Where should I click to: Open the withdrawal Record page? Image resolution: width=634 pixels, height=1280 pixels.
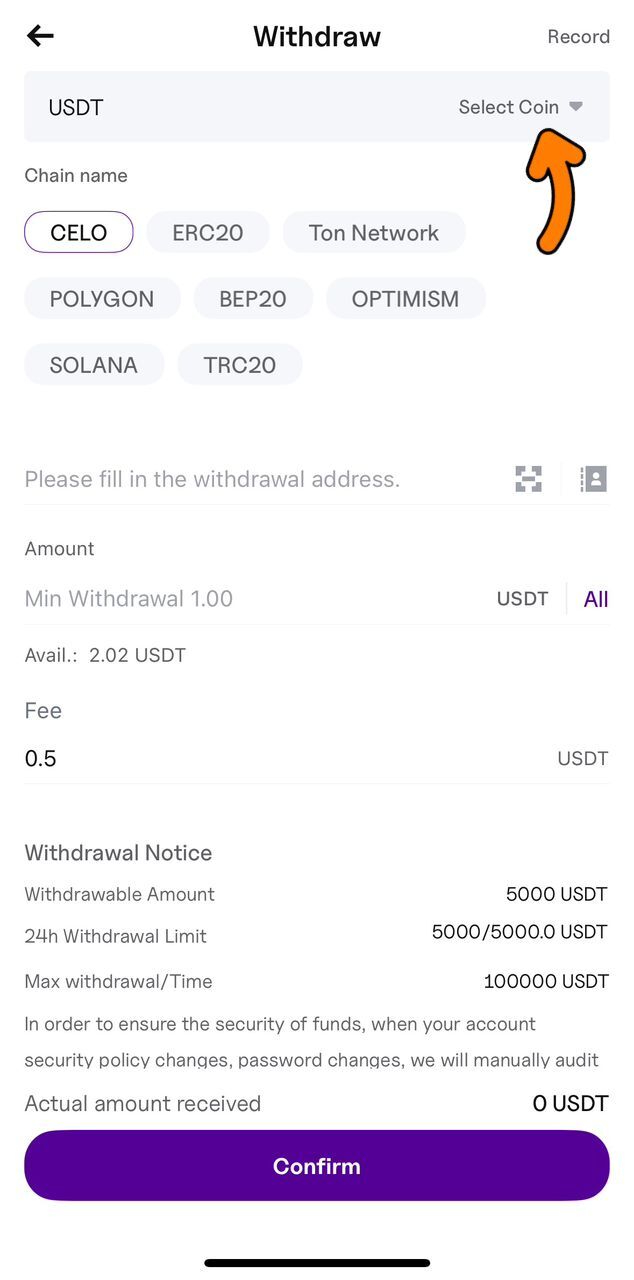click(x=578, y=36)
